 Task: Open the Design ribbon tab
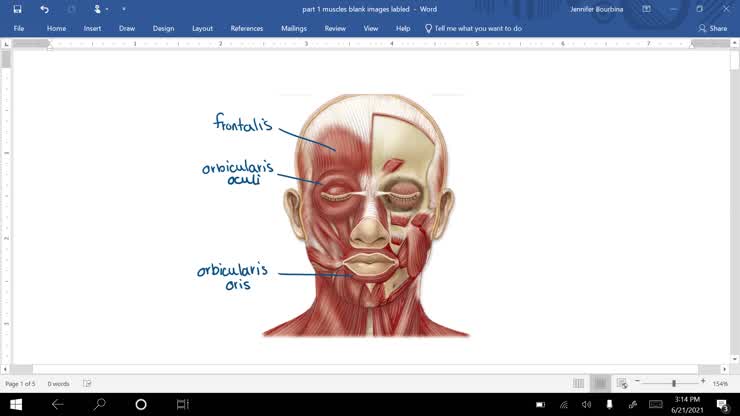pyautogui.click(x=163, y=28)
